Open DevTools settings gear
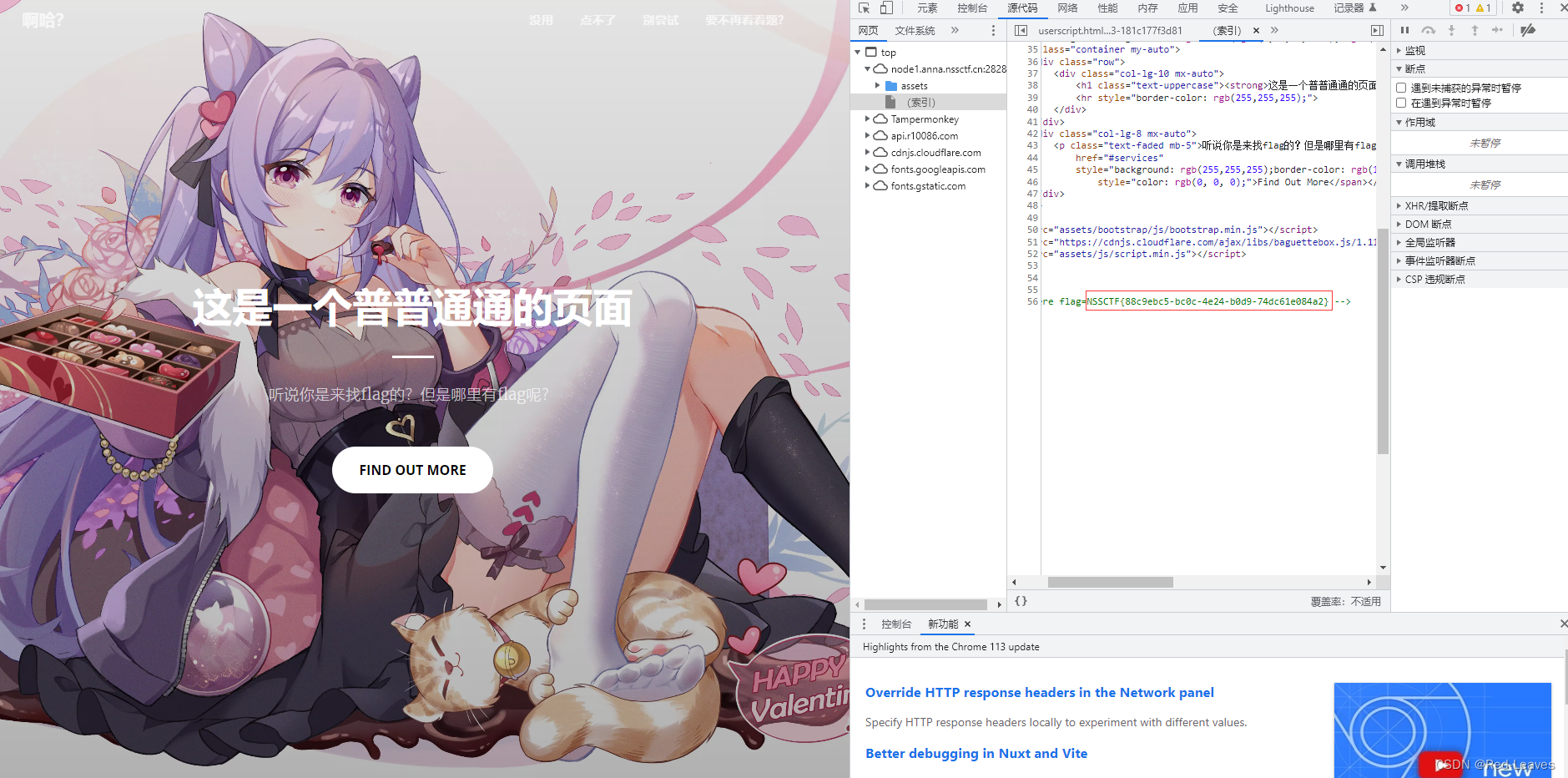 click(1518, 8)
